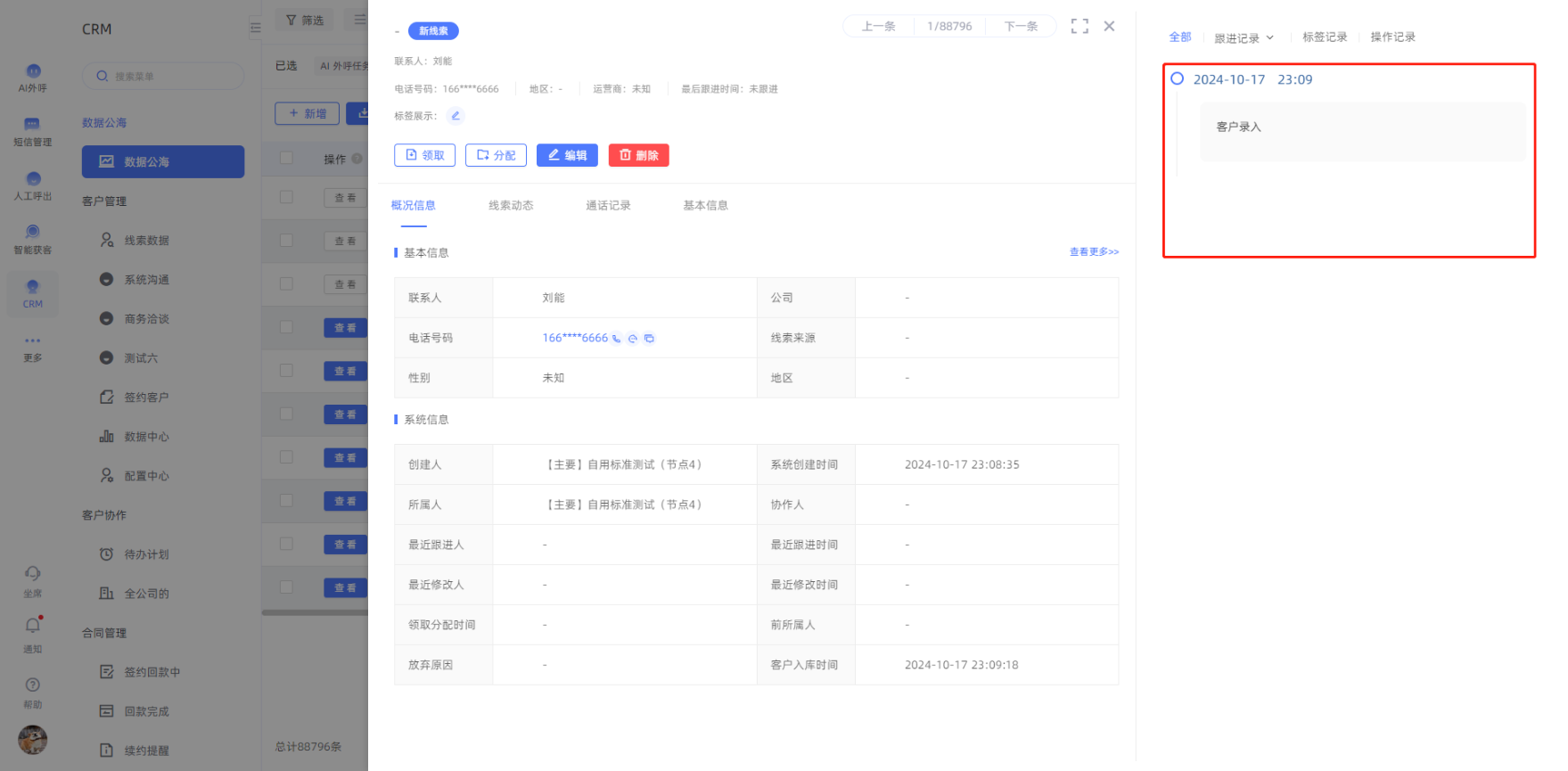The image size is (1568, 771).
Task: Switch to the 通话记录 tab
Action: (608, 206)
